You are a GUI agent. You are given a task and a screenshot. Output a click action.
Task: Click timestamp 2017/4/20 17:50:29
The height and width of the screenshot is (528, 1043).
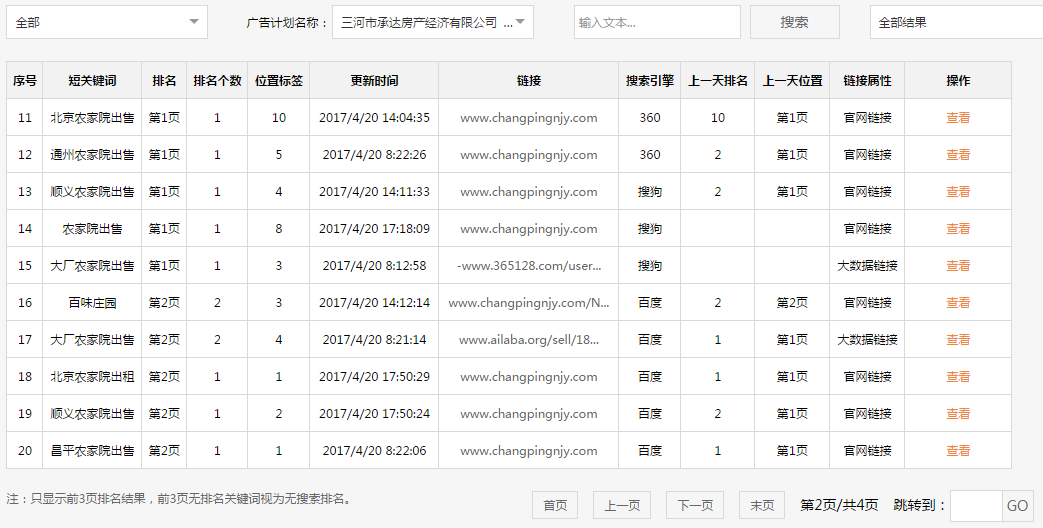[x=374, y=376]
